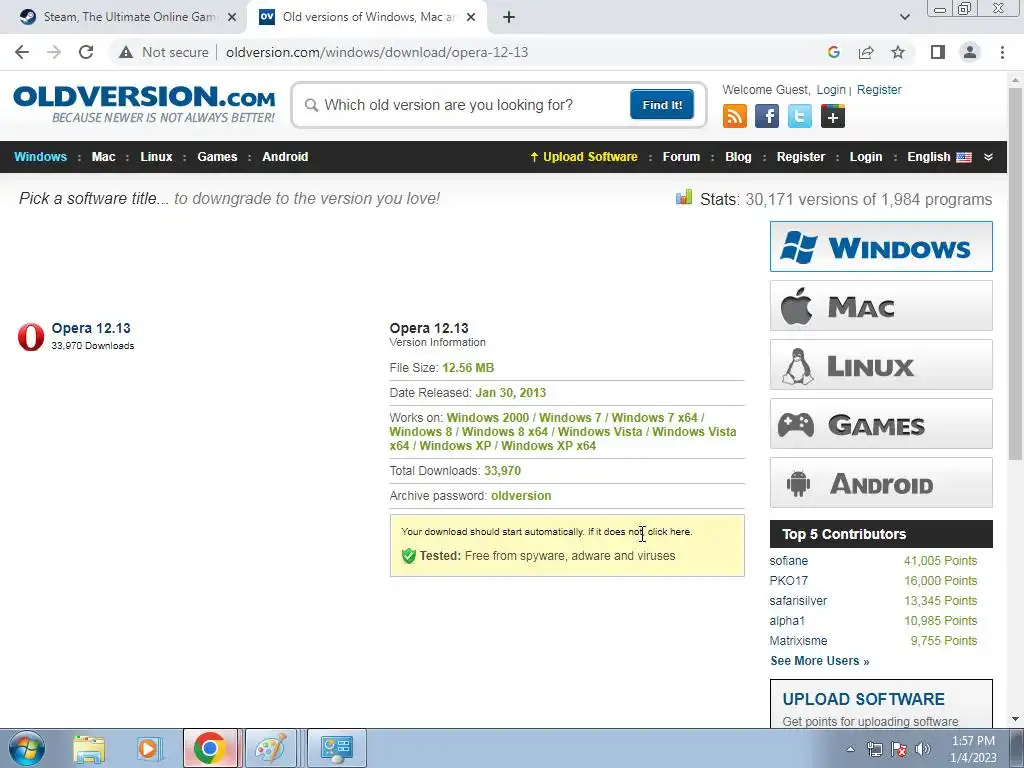Click the 'click here' download link
This screenshot has height=768, width=1024.
669,532
